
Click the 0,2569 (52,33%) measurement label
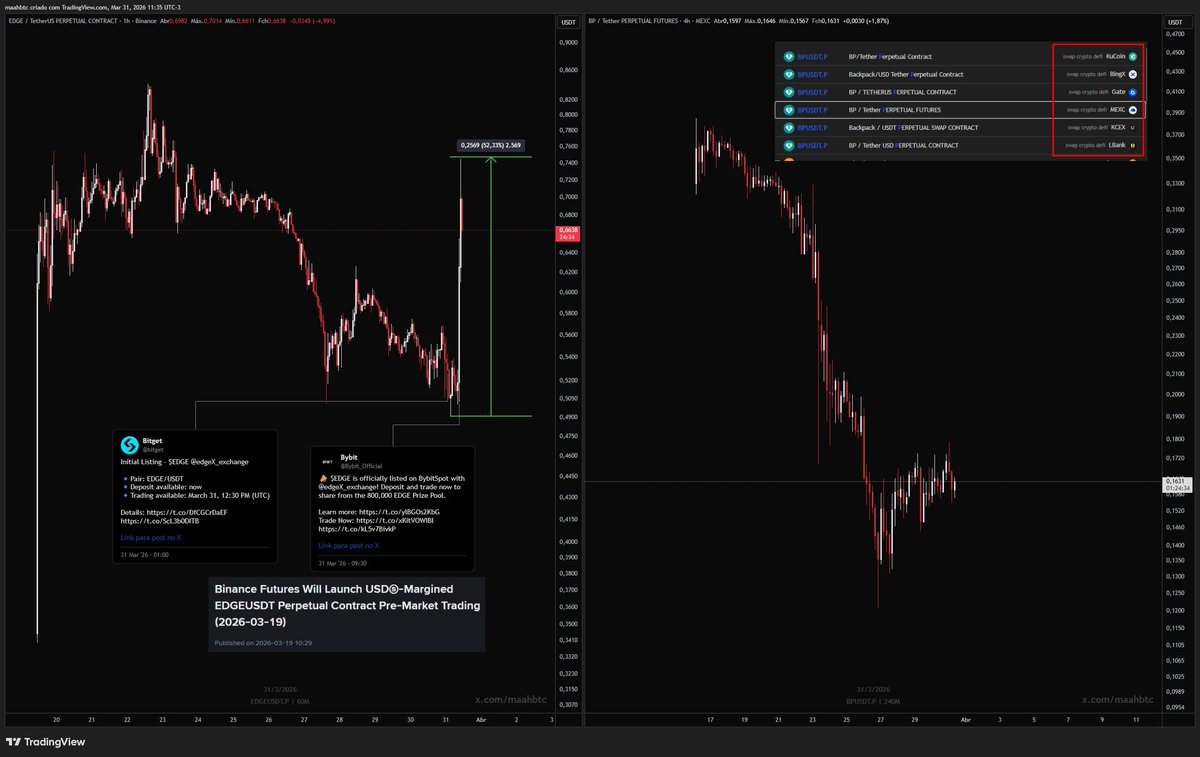[489, 145]
